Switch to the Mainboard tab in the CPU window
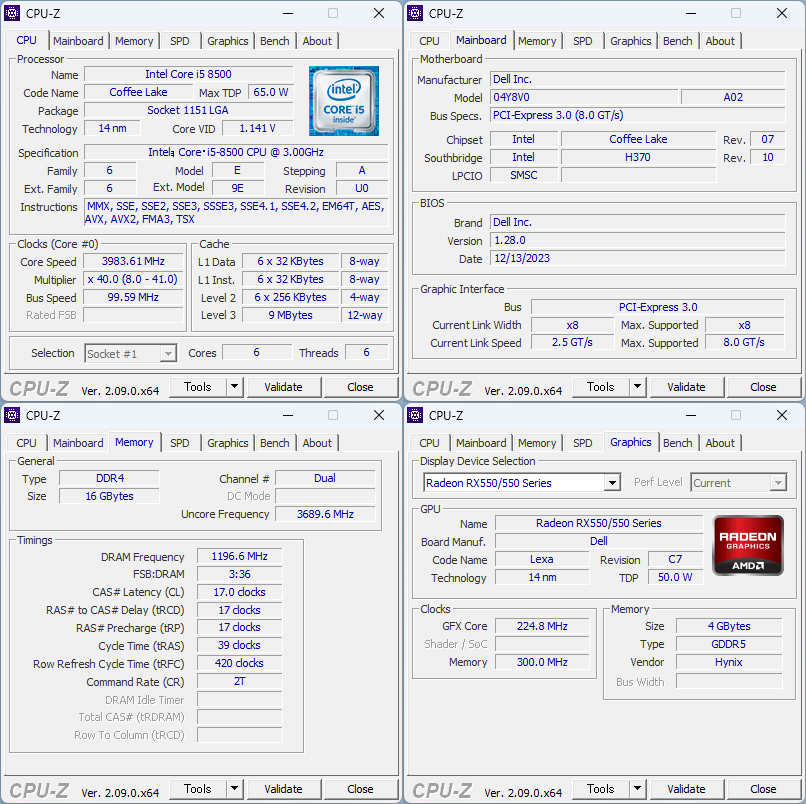This screenshot has height=804, width=806. 78,41
